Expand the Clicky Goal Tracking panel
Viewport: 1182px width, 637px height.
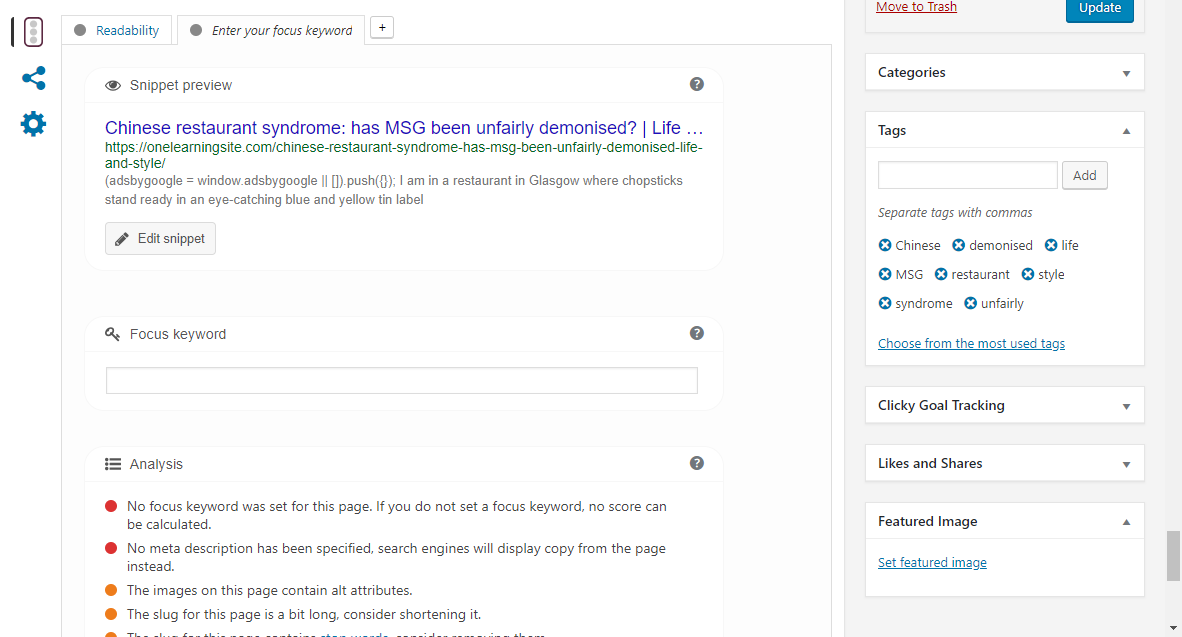pyautogui.click(x=1126, y=406)
